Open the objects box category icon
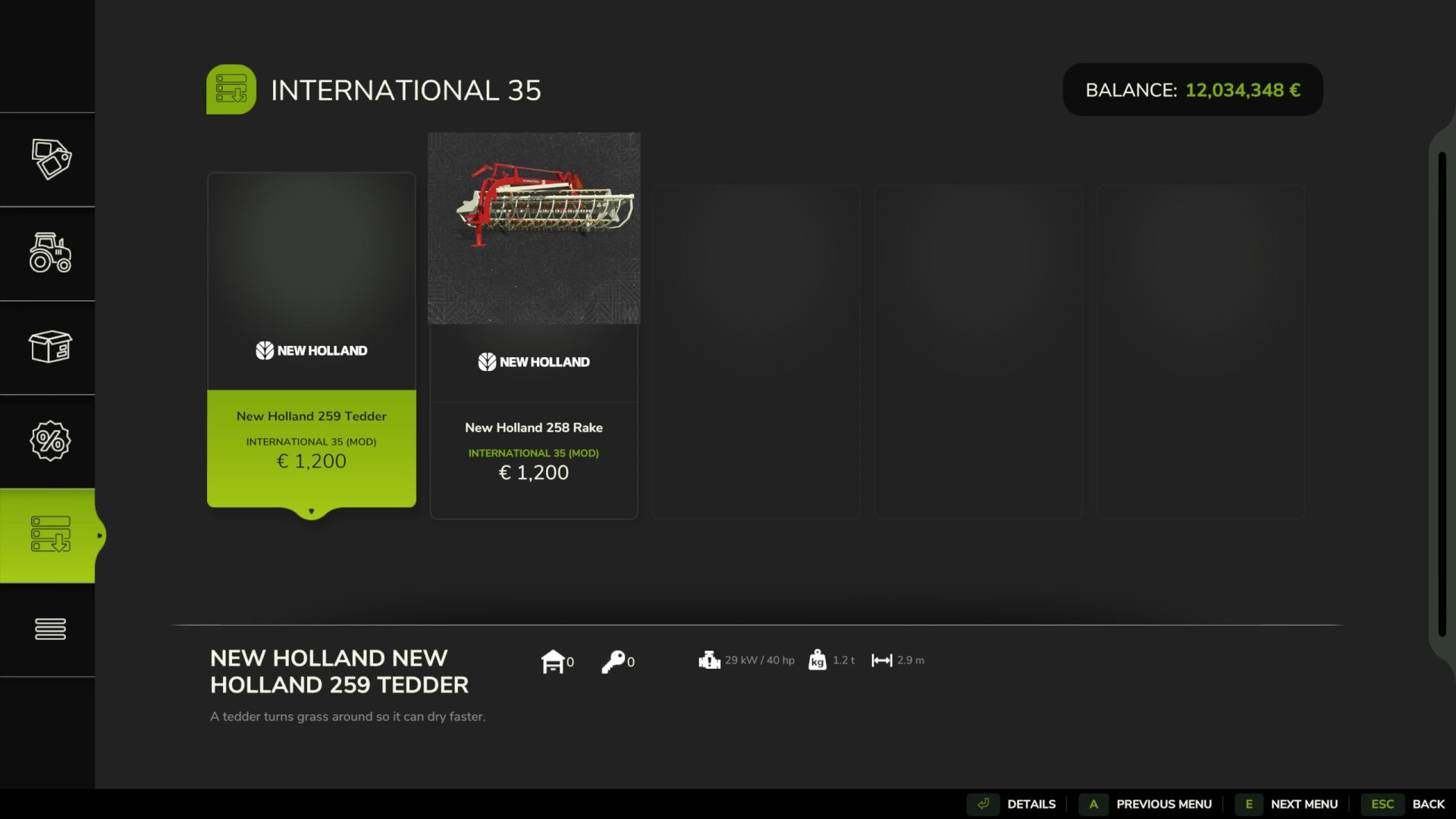This screenshot has height=819, width=1456. [50, 347]
